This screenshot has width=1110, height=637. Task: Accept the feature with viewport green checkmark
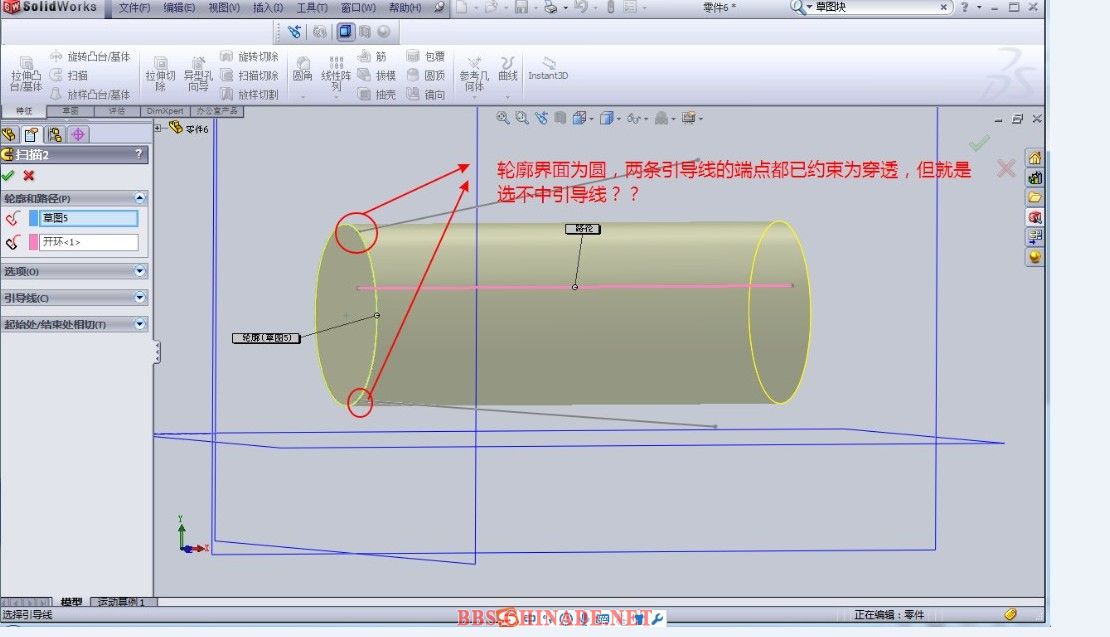(x=979, y=144)
